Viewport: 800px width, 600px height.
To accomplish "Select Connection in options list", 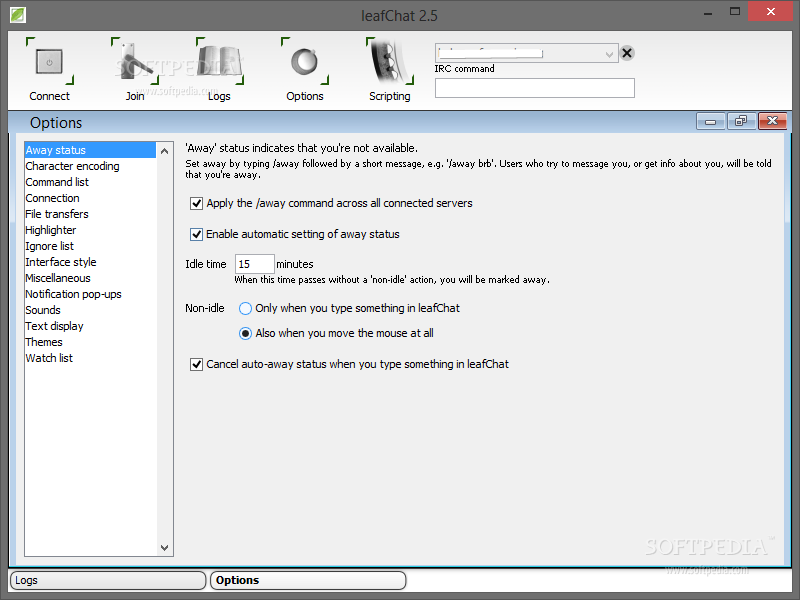I will pos(90,198).
